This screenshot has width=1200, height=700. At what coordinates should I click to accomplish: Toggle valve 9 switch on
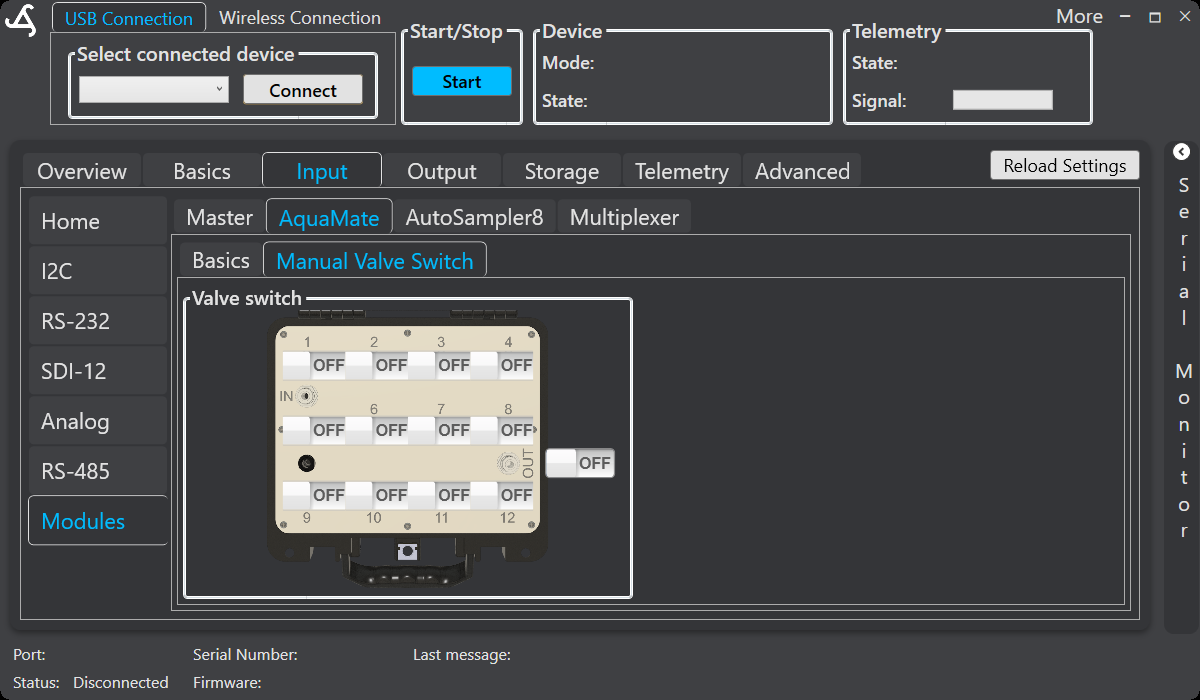pos(314,495)
